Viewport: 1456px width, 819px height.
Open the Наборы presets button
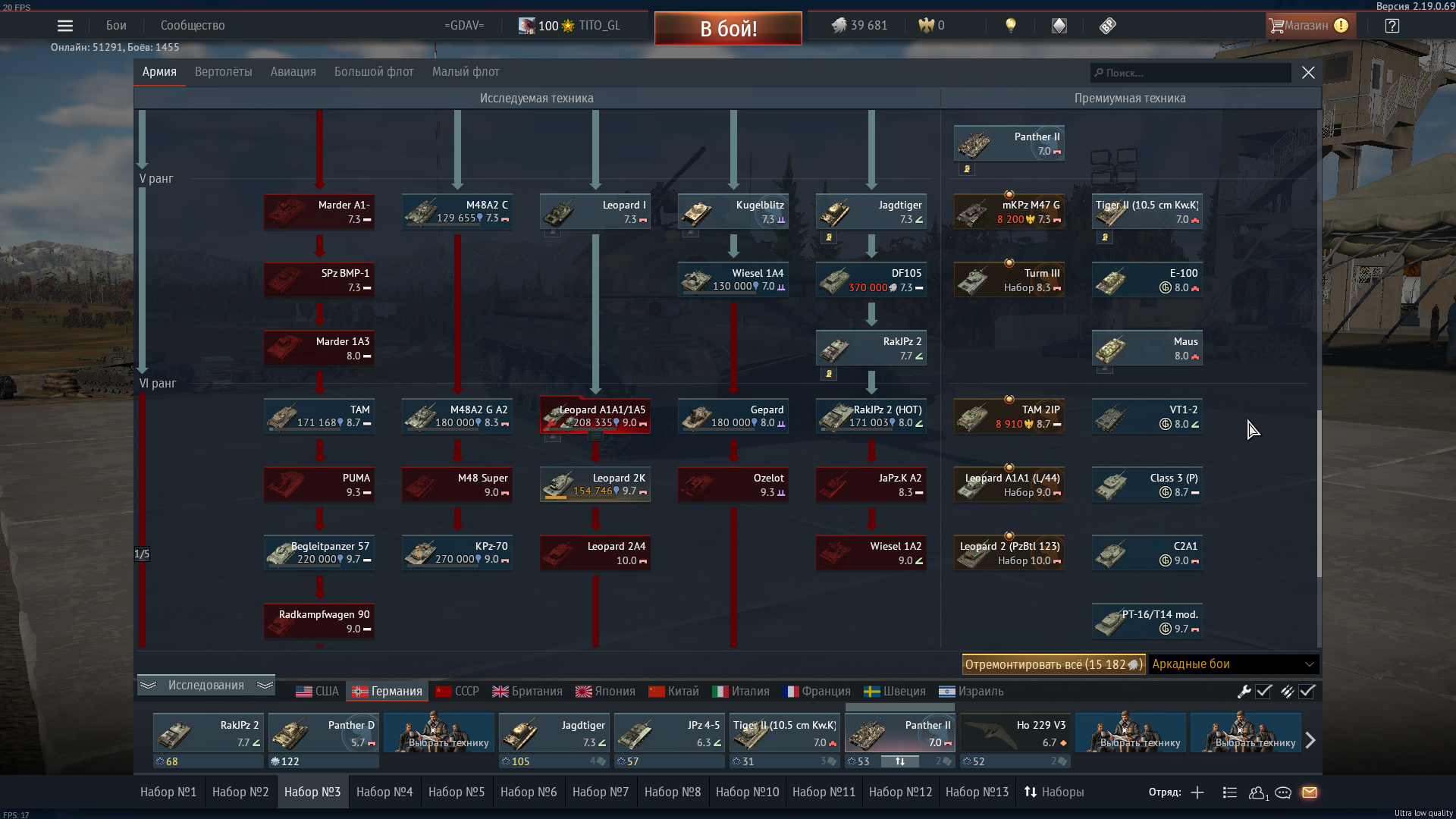coord(1054,792)
